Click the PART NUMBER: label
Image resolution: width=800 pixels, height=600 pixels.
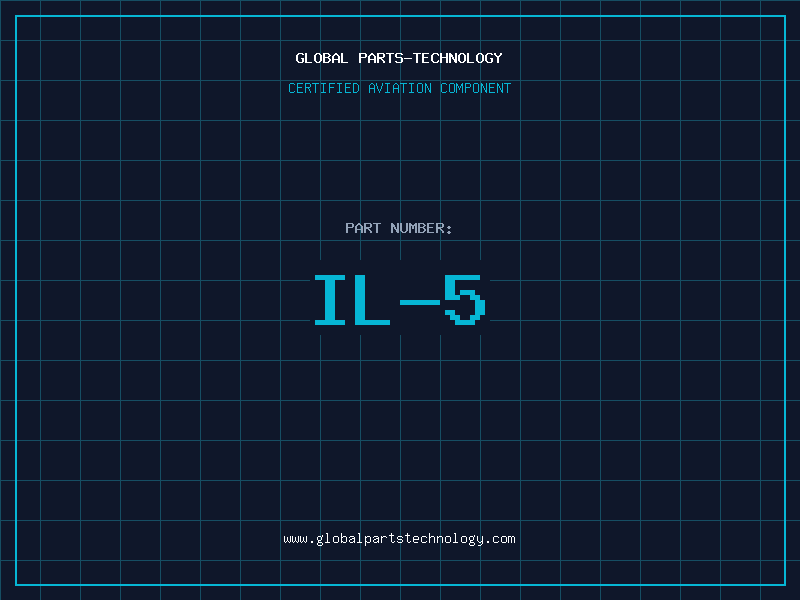point(399,228)
